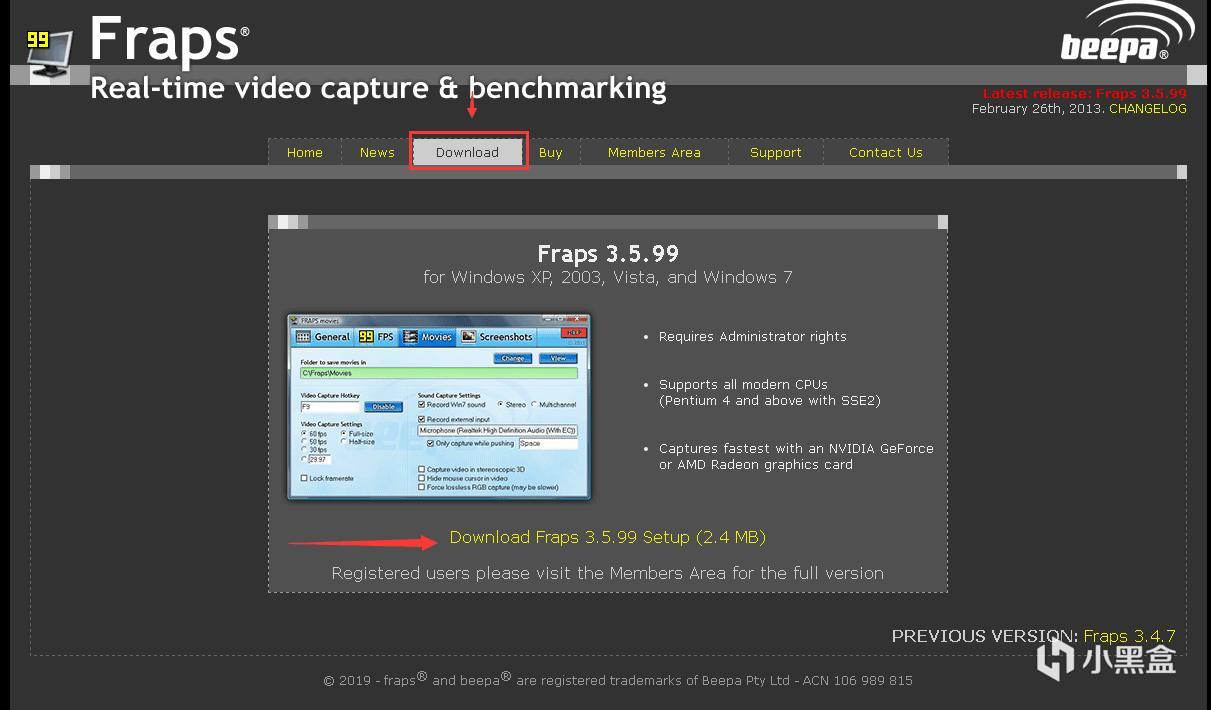Open previous version Fraps 3.4.7 link
The height and width of the screenshot is (710, 1211).
[x=1130, y=636]
